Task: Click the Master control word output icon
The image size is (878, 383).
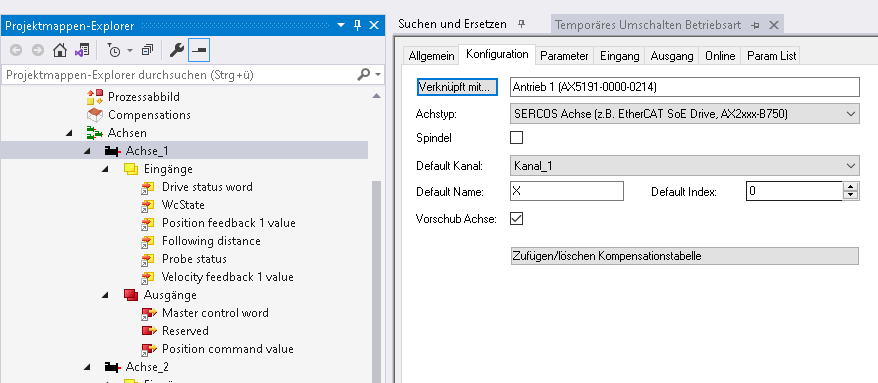Action: coord(148,313)
